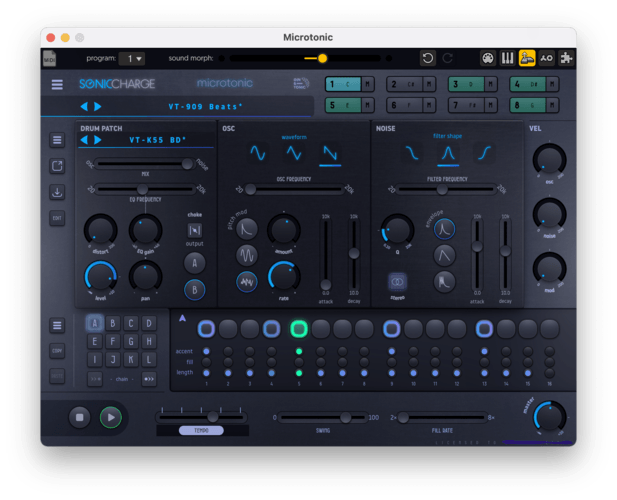
Task: Select noise pitch mod mode icon
Action: 247,282
